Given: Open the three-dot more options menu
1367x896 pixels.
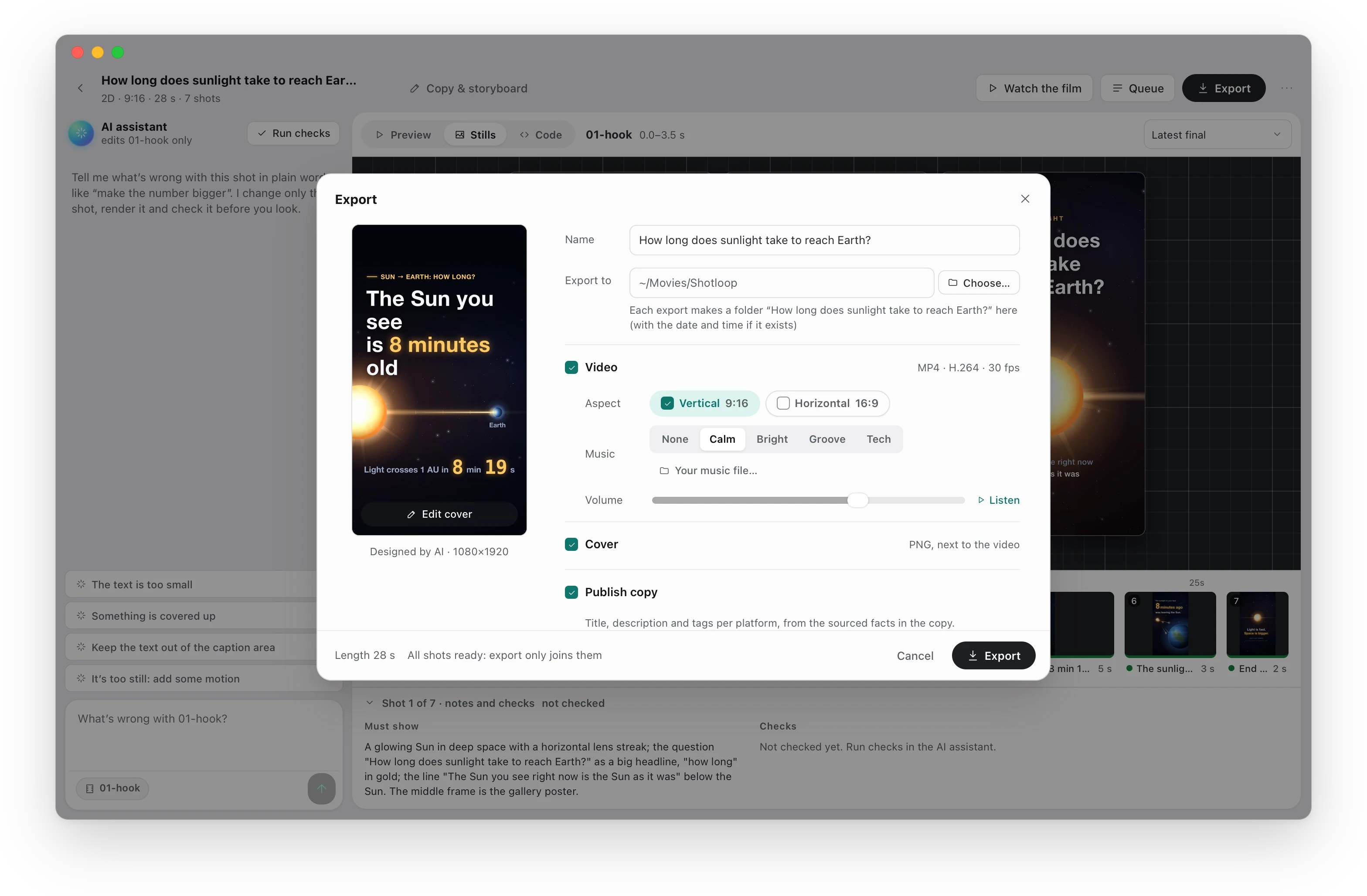Looking at the screenshot, I should pyautogui.click(x=1287, y=88).
